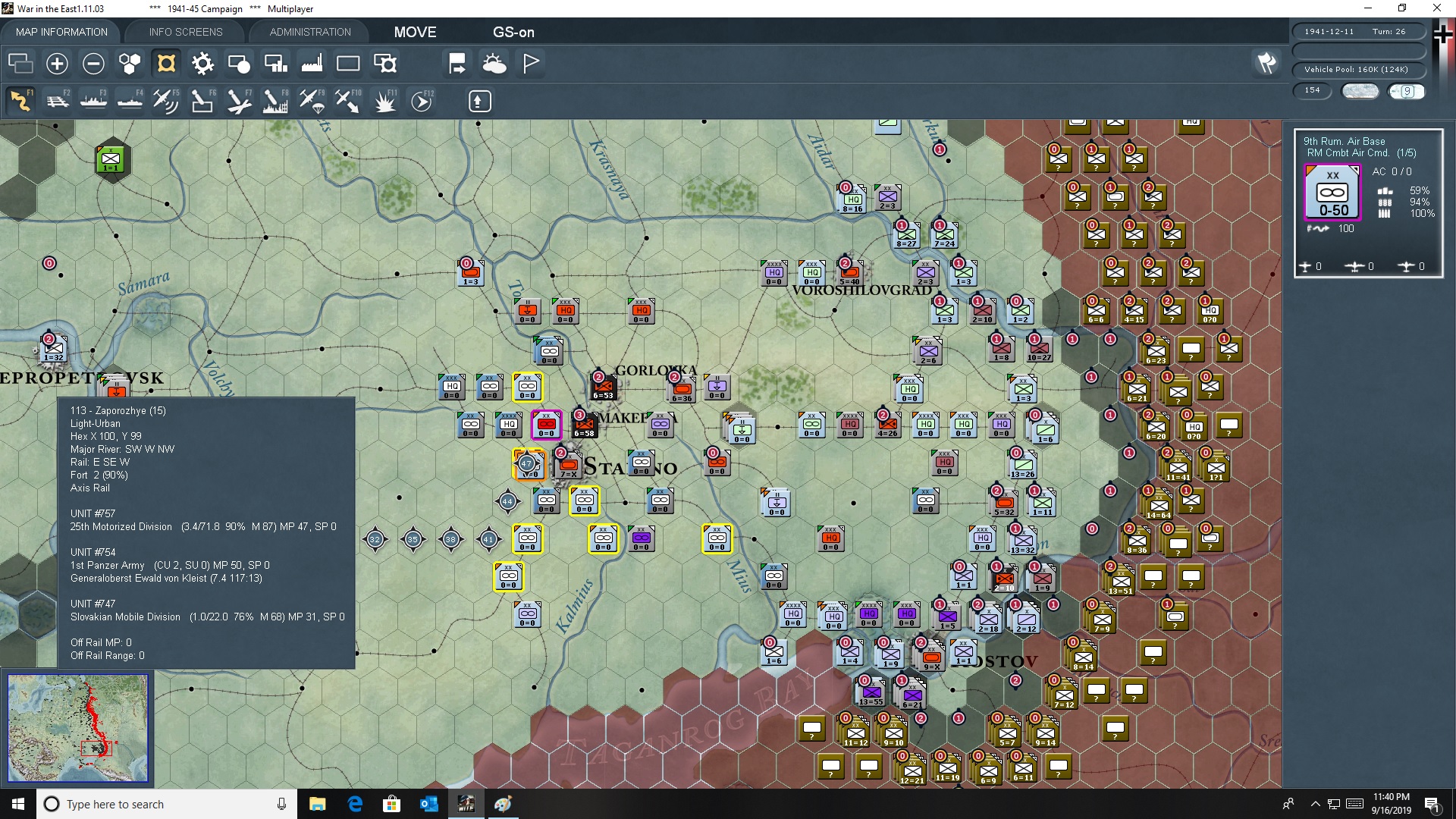The width and height of the screenshot is (1456, 819).
Task: Open the F5 air reconnaissance mode
Action: click(x=166, y=101)
